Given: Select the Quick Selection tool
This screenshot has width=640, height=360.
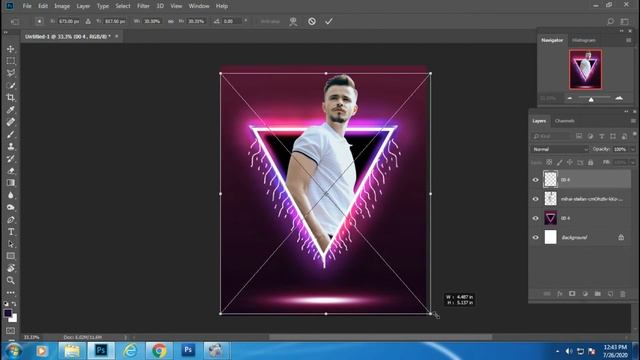Looking at the screenshot, I should (11, 85).
